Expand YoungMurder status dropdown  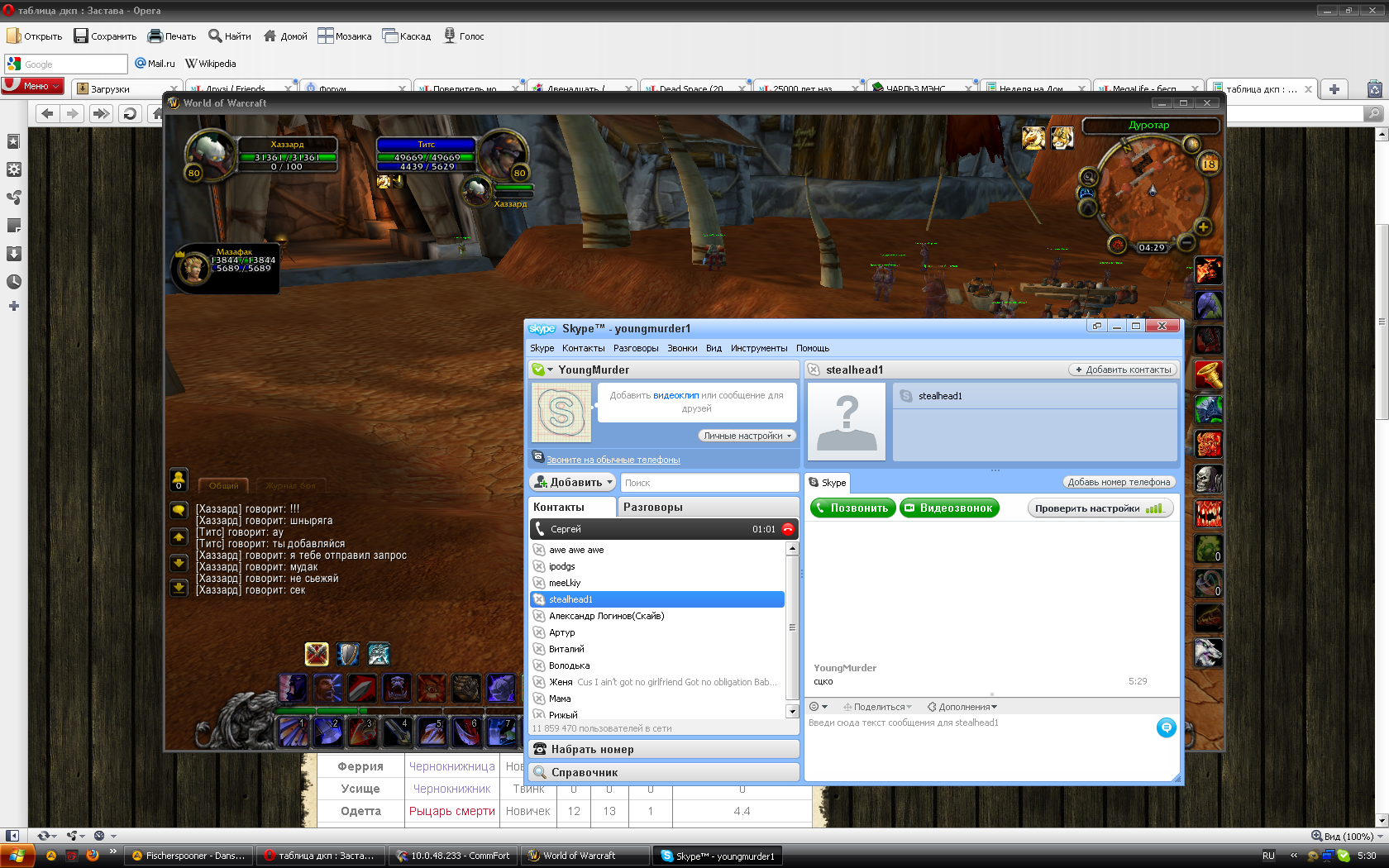point(550,370)
